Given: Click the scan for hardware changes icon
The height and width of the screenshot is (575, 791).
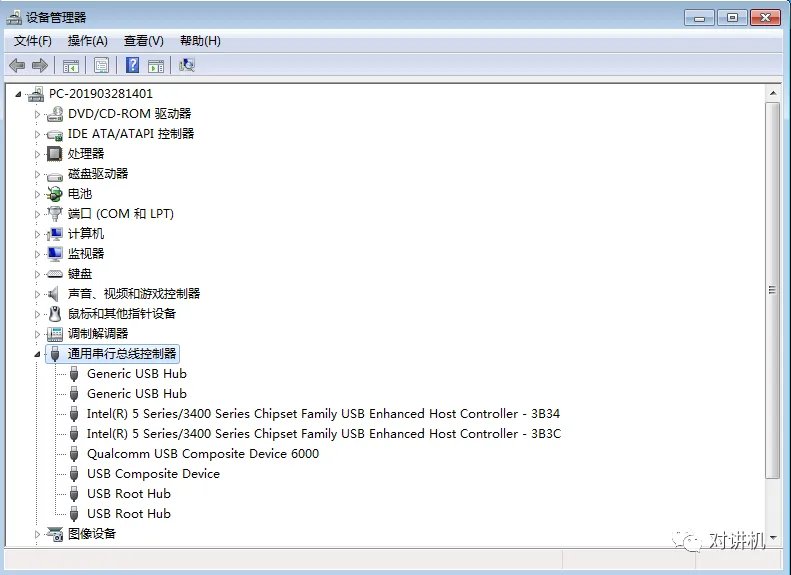Looking at the screenshot, I should [186, 65].
